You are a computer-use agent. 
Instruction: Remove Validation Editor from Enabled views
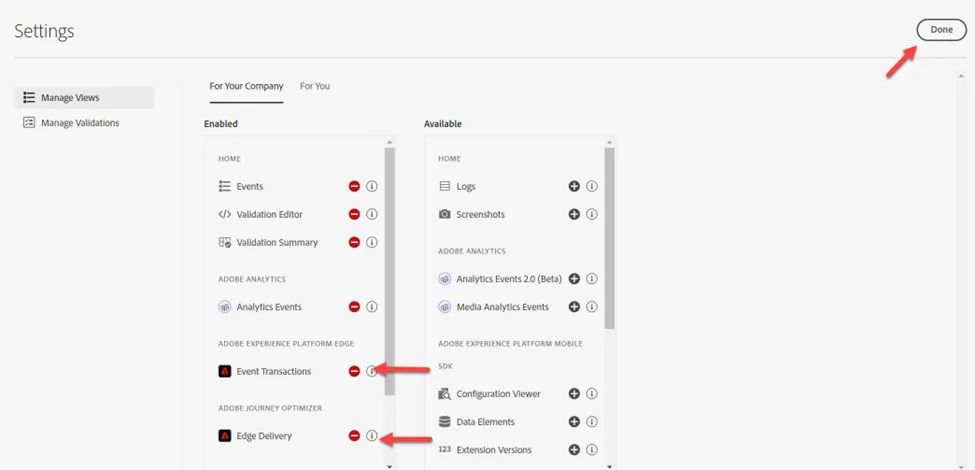pyautogui.click(x=354, y=214)
